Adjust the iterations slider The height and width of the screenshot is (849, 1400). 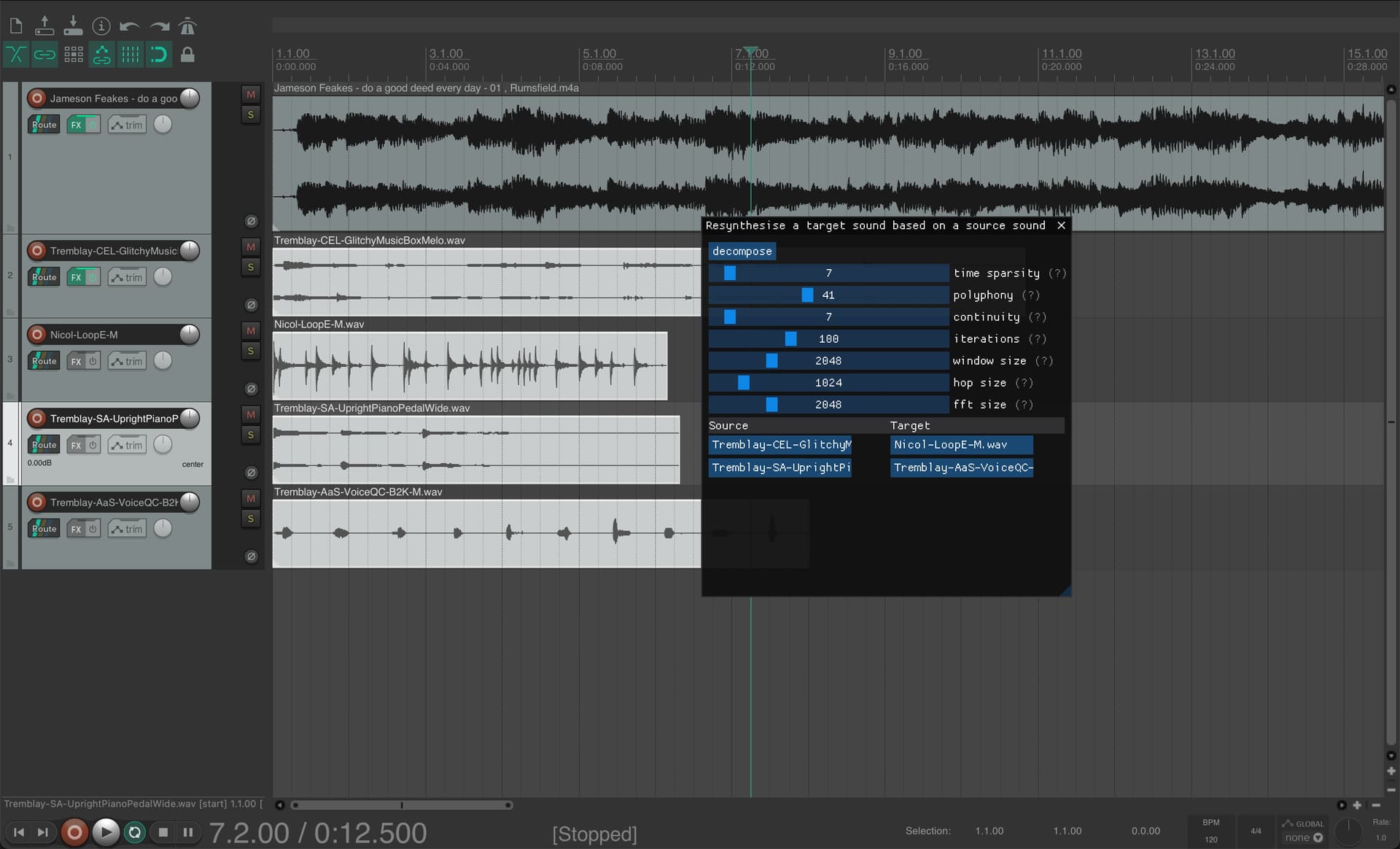click(828, 338)
